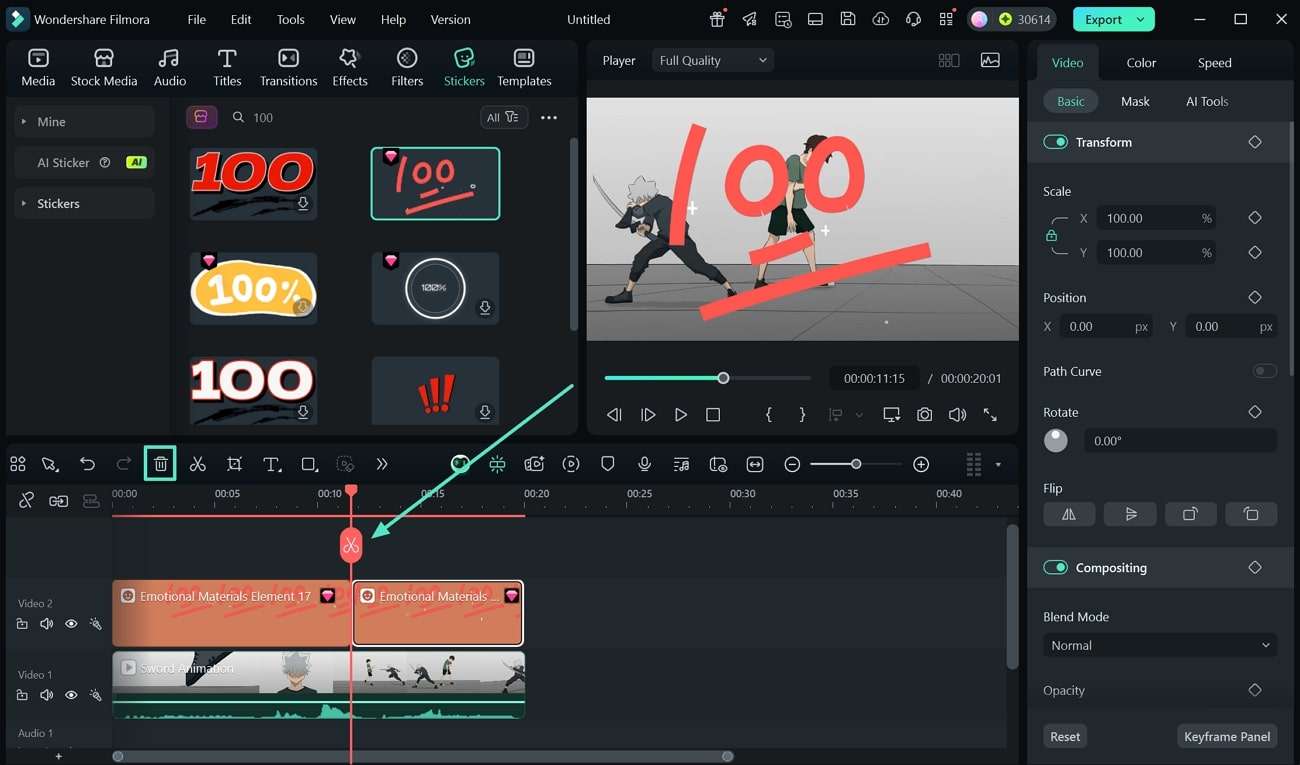The image size is (1300, 765).
Task: Open the AI Sticker option
Action: (x=85, y=162)
